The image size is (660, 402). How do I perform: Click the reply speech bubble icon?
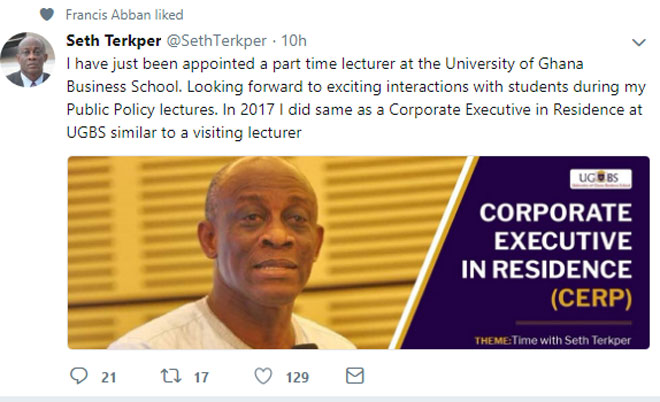click(79, 376)
